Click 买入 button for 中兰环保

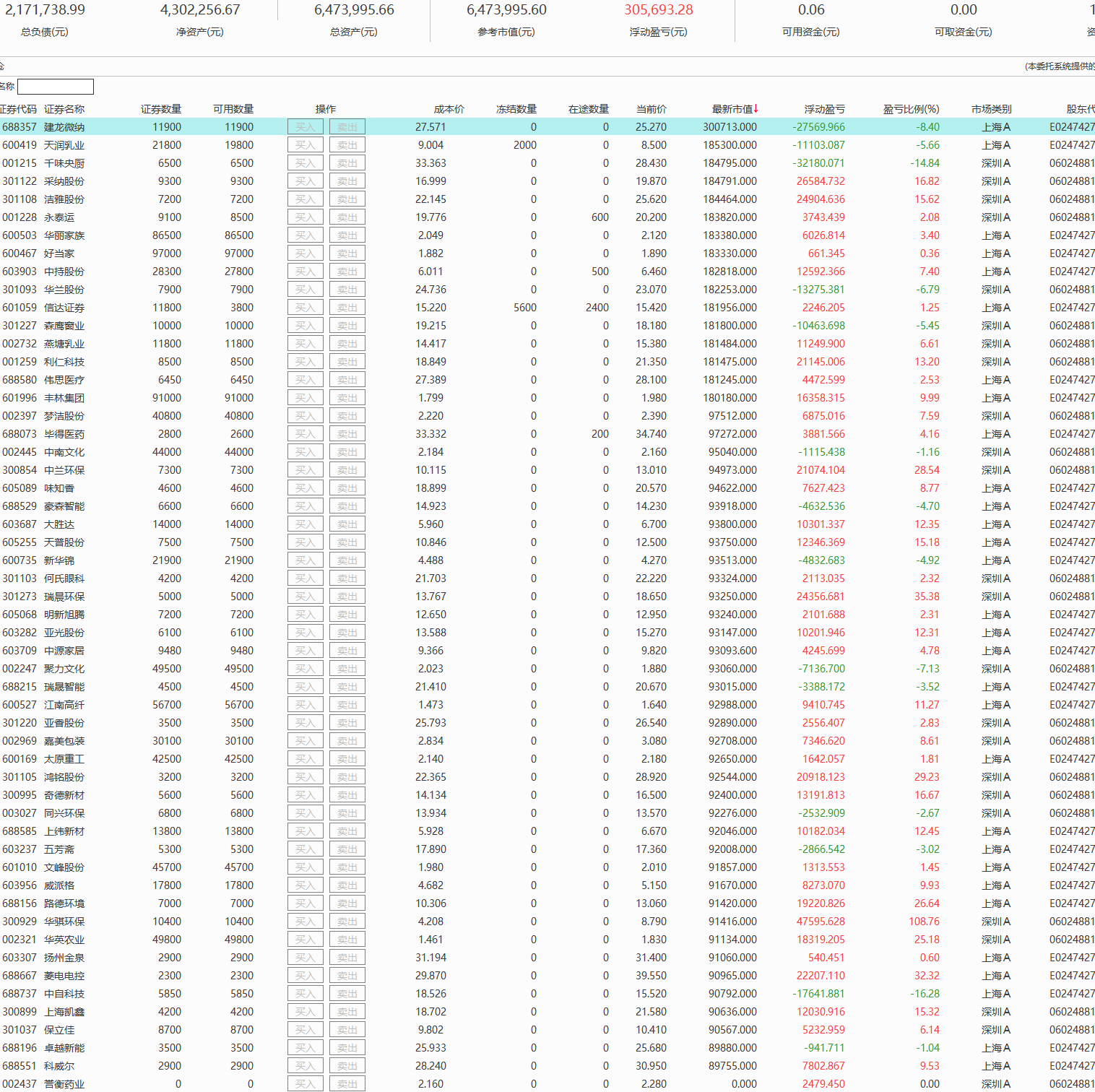[x=306, y=470]
